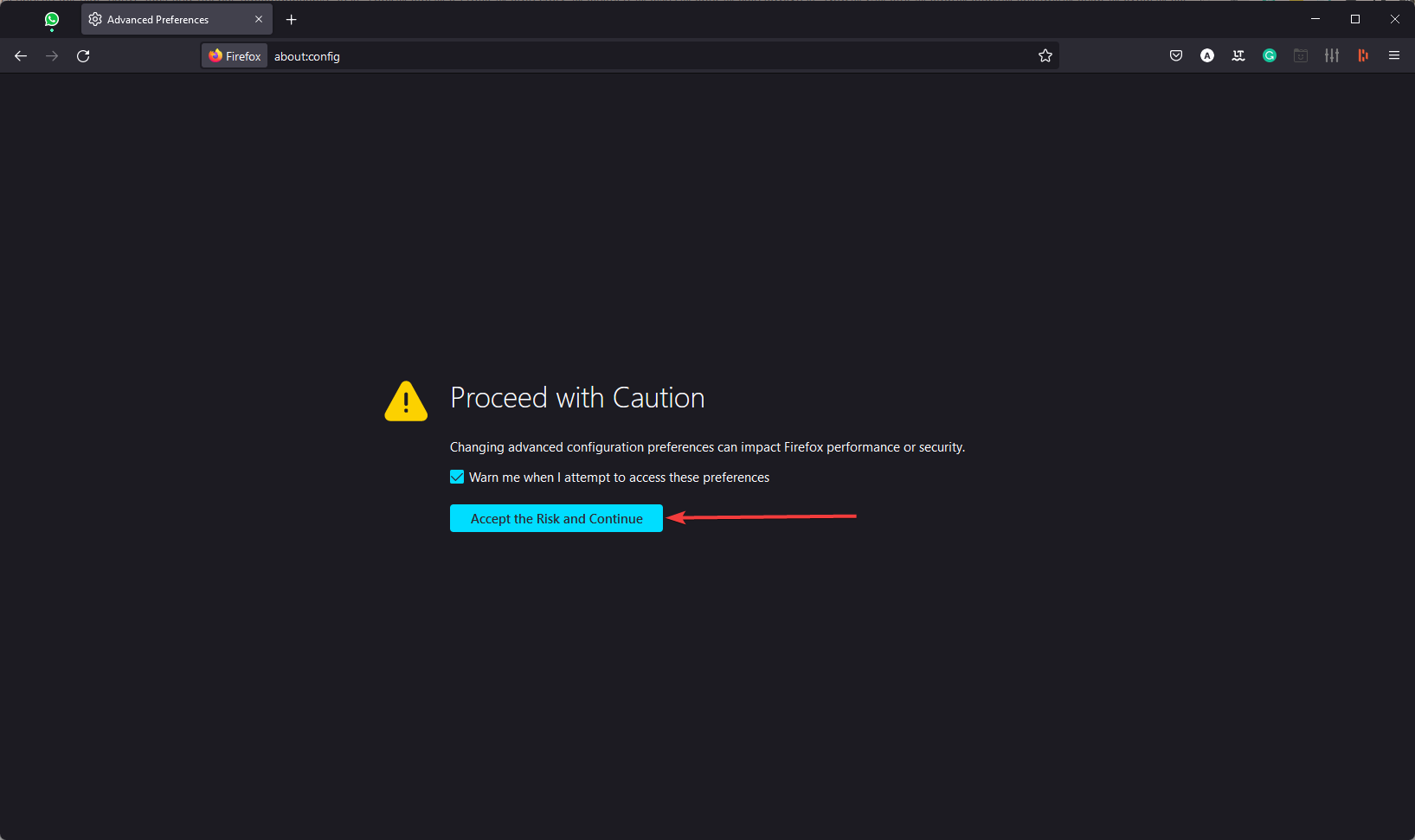This screenshot has height=840, width=1415.
Task: Open the Firefox hamburger application menu
Action: (1394, 55)
